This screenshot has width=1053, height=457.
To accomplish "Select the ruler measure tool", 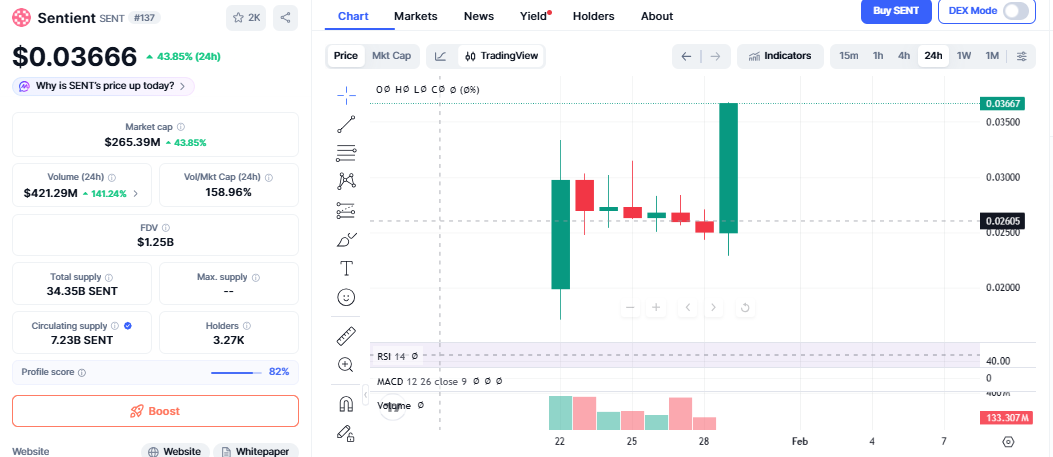I will 346,336.
